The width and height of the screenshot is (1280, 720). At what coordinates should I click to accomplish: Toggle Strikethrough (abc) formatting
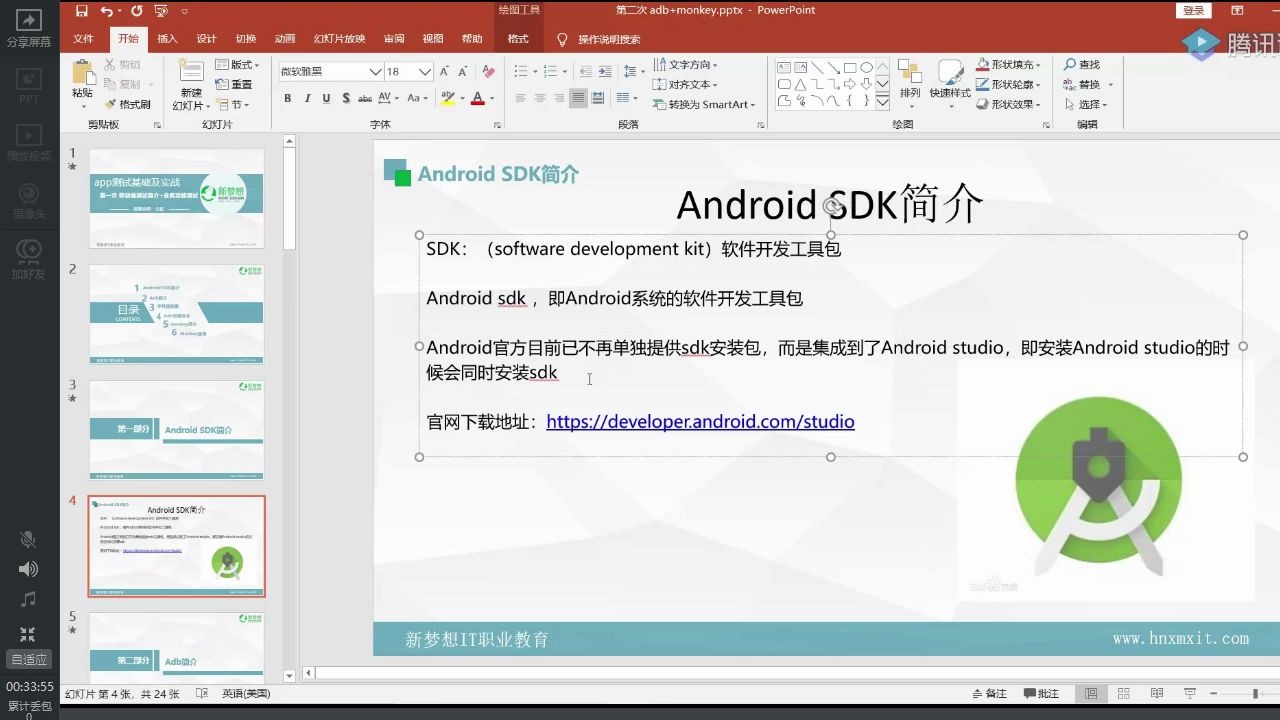tap(365, 98)
